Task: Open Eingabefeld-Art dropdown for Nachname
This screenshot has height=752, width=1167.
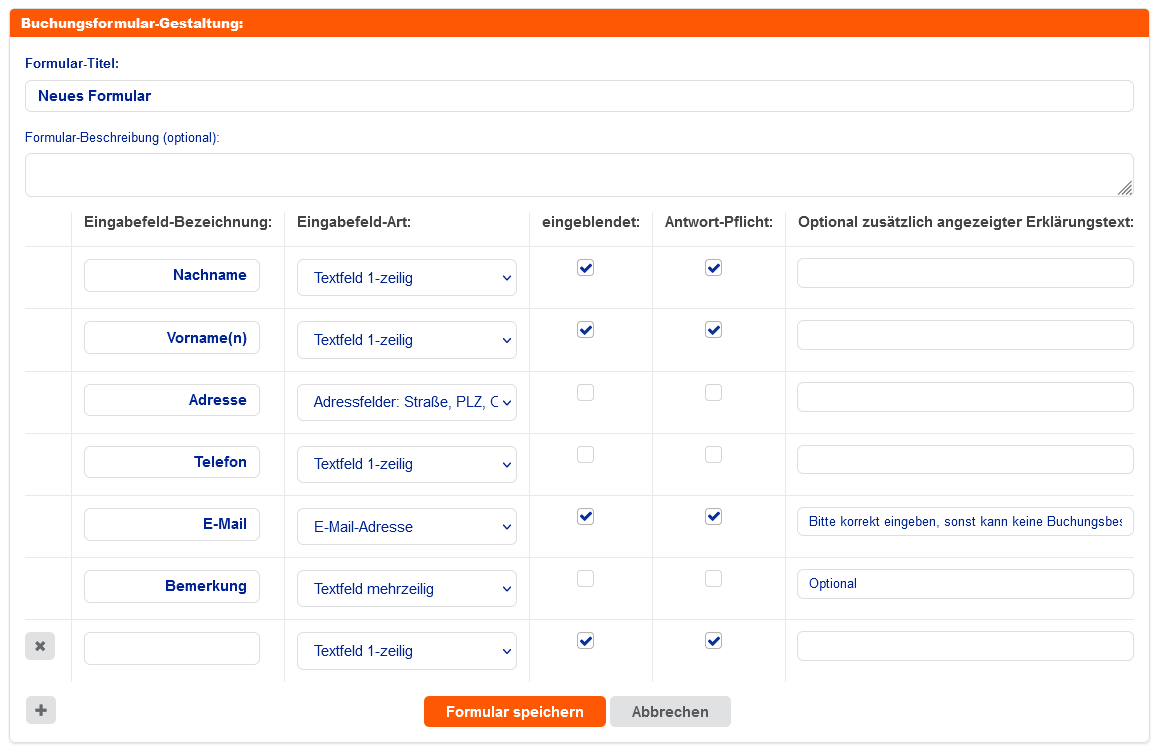Action: 406,278
